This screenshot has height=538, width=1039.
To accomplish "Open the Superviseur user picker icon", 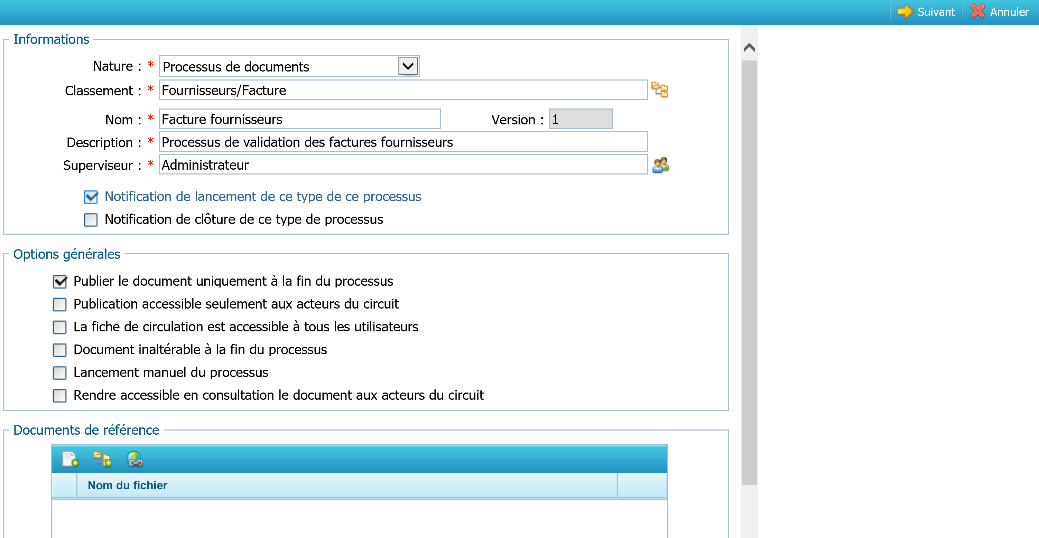I will pyautogui.click(x=660, y=165).
